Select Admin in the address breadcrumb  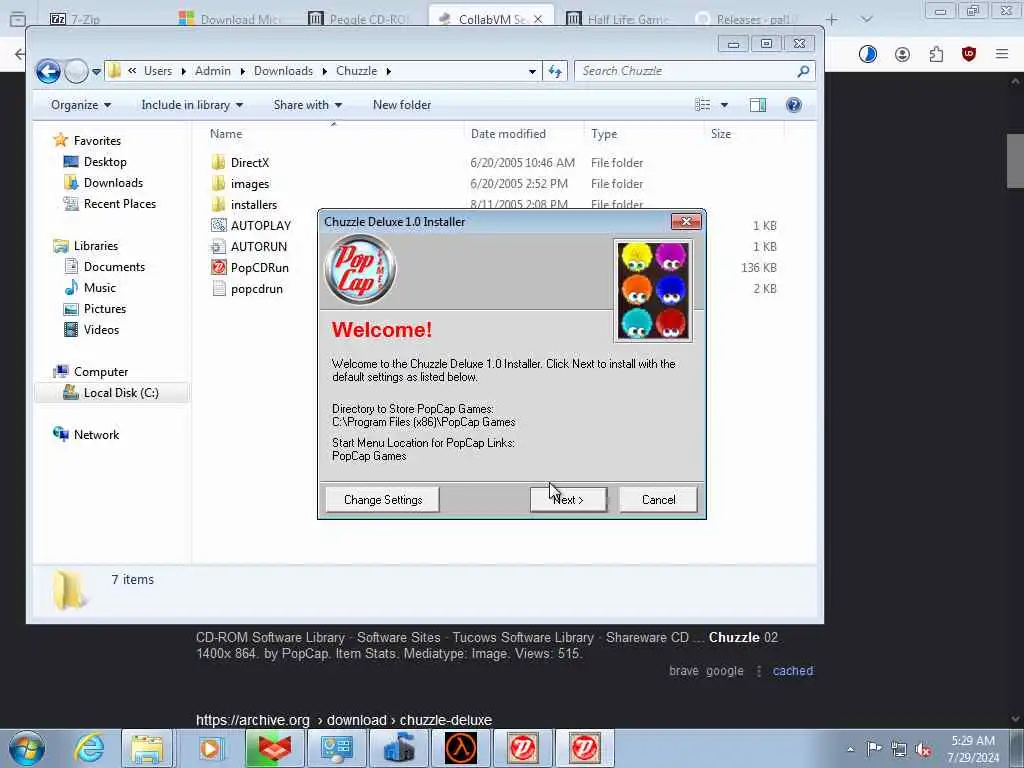point(213,71)
